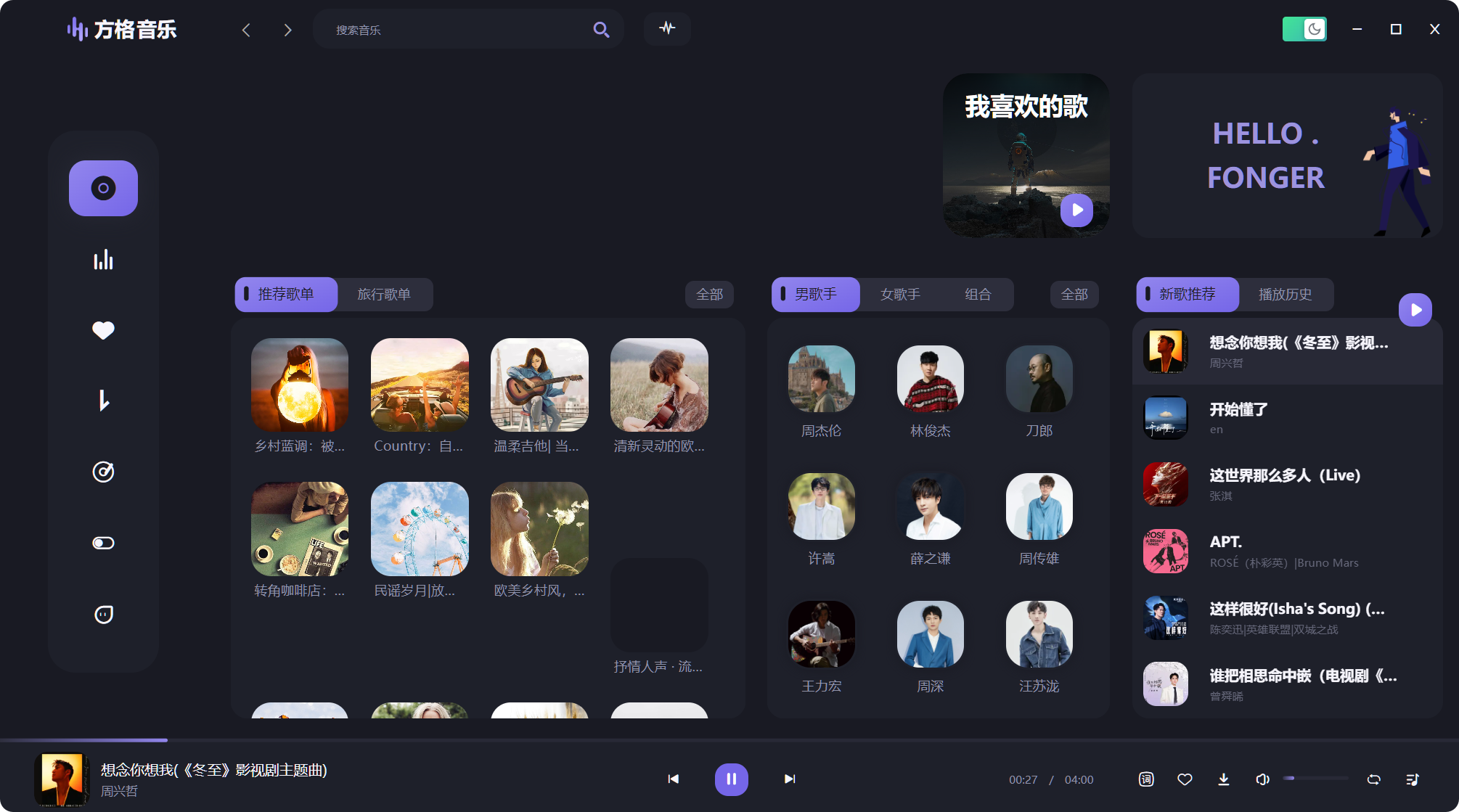Go forward using the right chevron arrow

tap(287, 30)
